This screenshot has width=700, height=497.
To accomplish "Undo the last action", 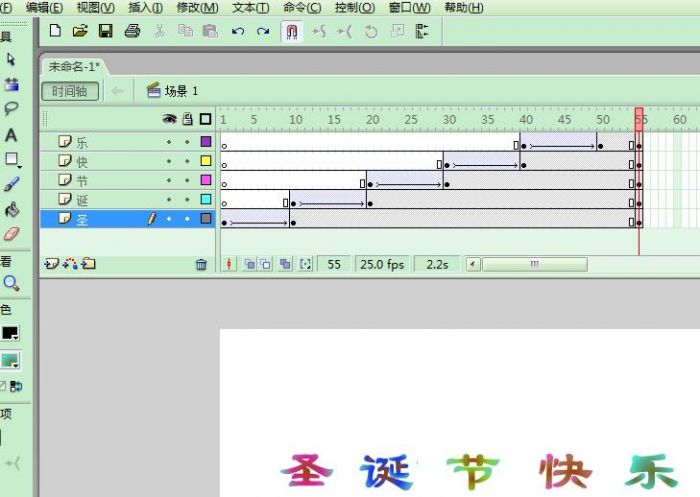I will (238, 31).
